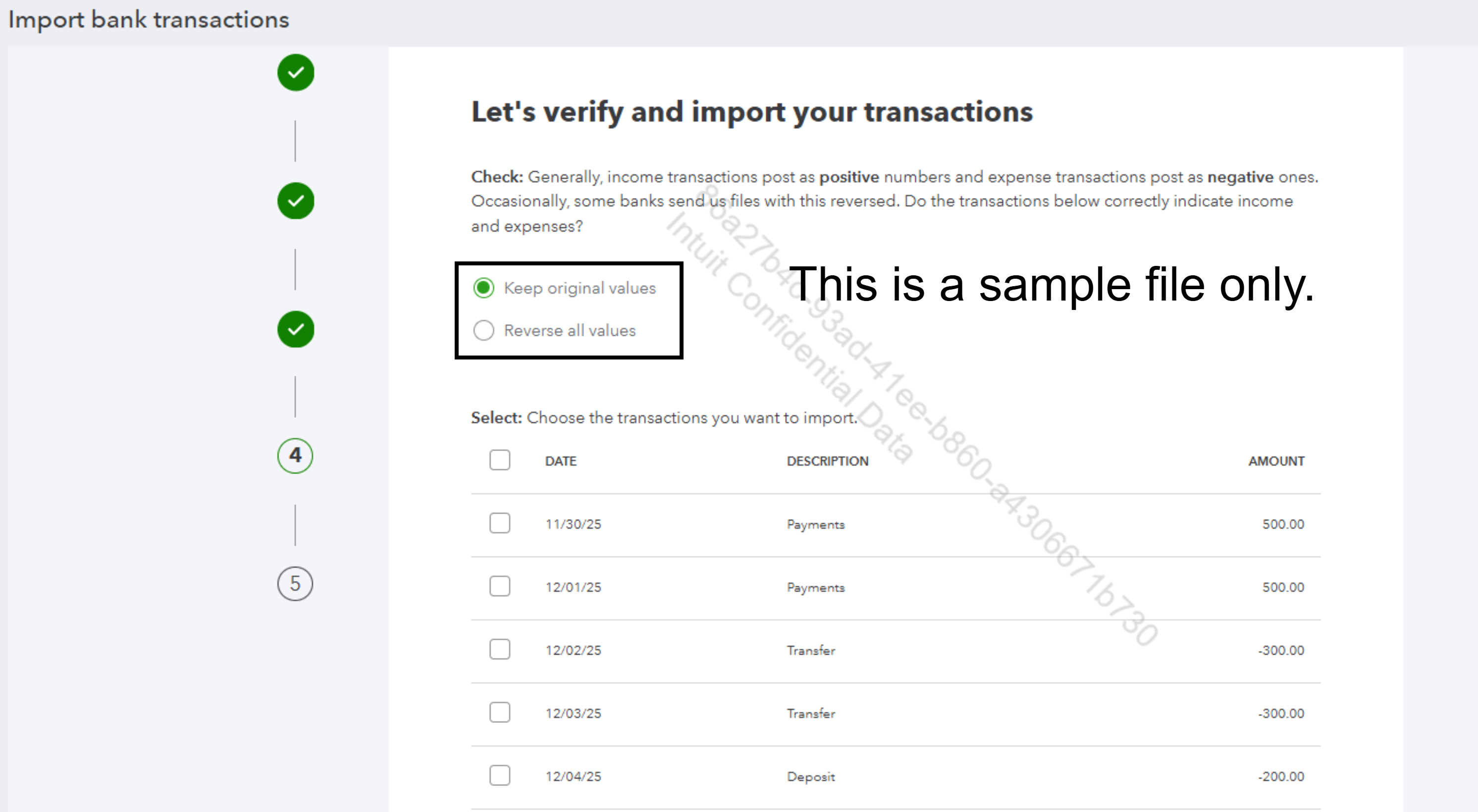
Task: Select the 12/01/25 Payments transaction checkbox
Action: (500, 586)
